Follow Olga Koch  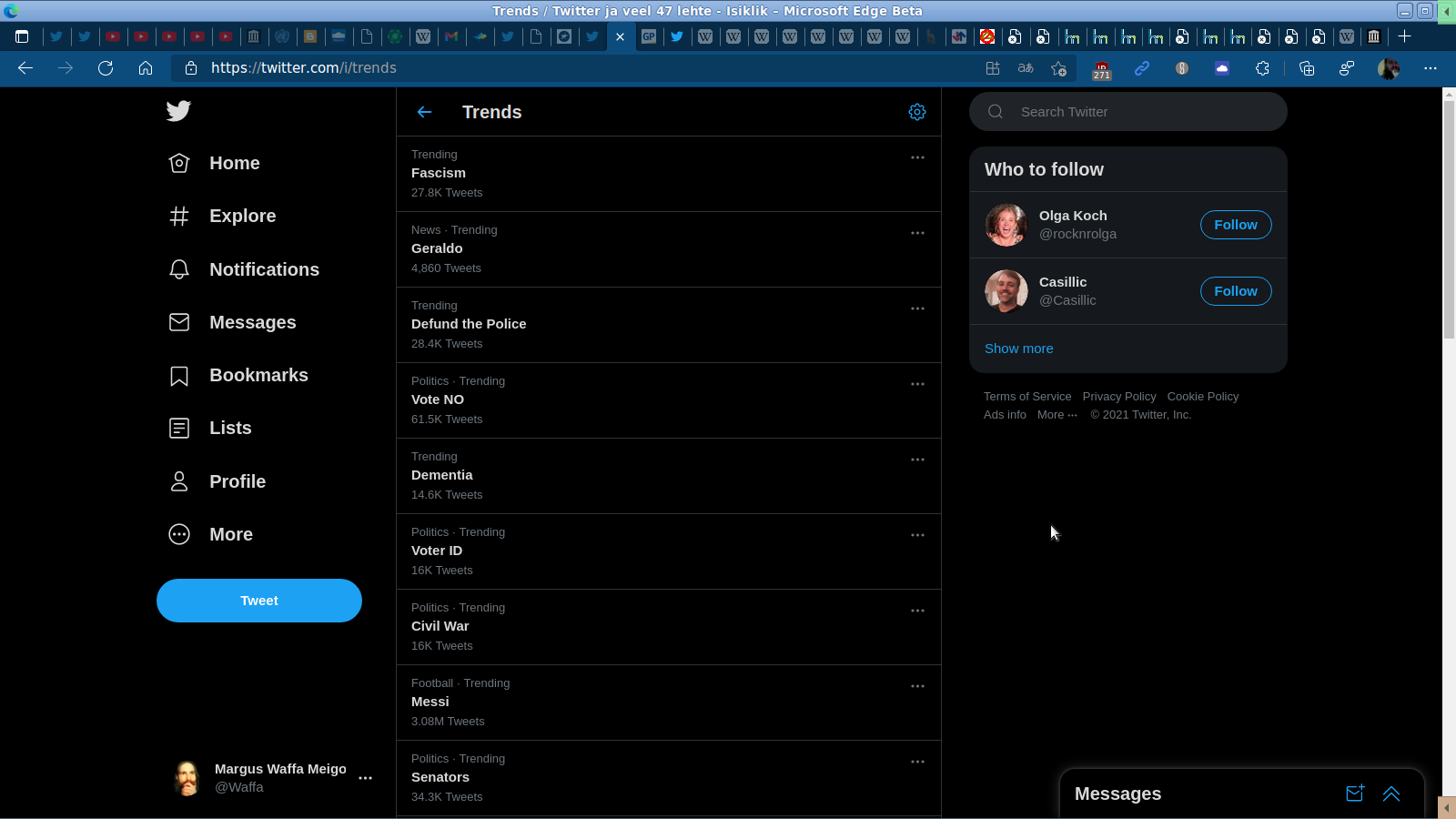tap(1235, 225)
